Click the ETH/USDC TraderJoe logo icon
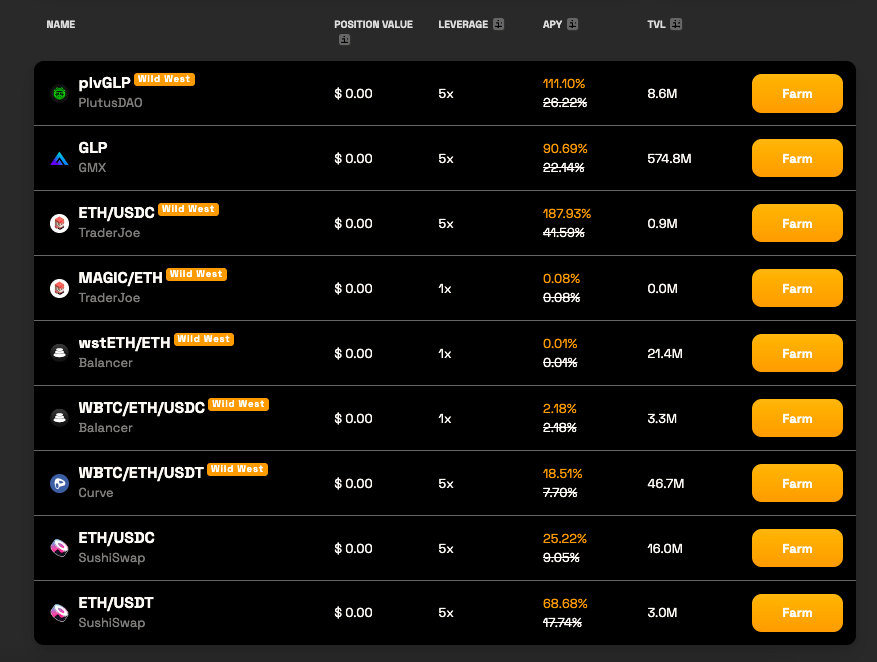The image size is (877, 662). (x=59, y=224)
